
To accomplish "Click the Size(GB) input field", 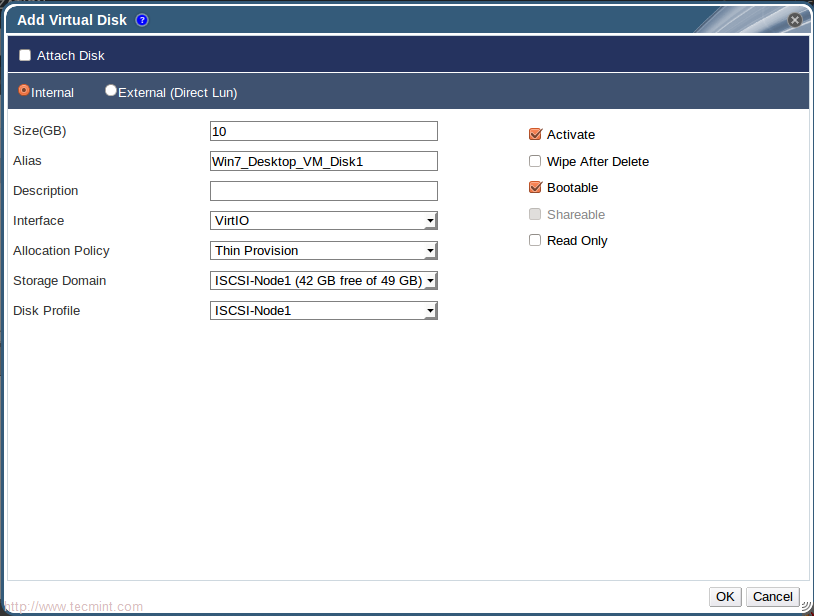I will coord(323,131).
